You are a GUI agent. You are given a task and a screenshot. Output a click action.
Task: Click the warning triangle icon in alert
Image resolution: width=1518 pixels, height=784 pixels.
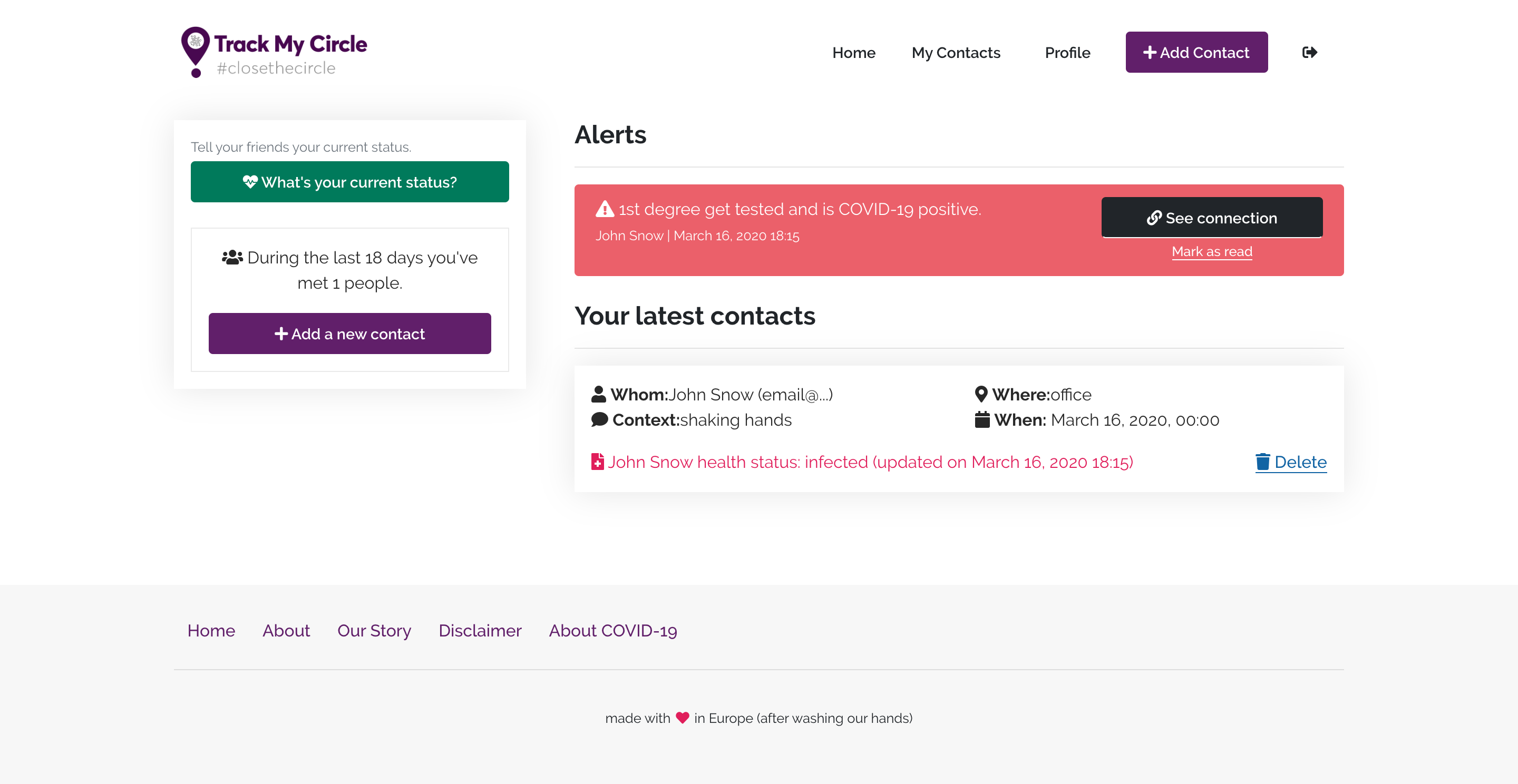[605, 209]
